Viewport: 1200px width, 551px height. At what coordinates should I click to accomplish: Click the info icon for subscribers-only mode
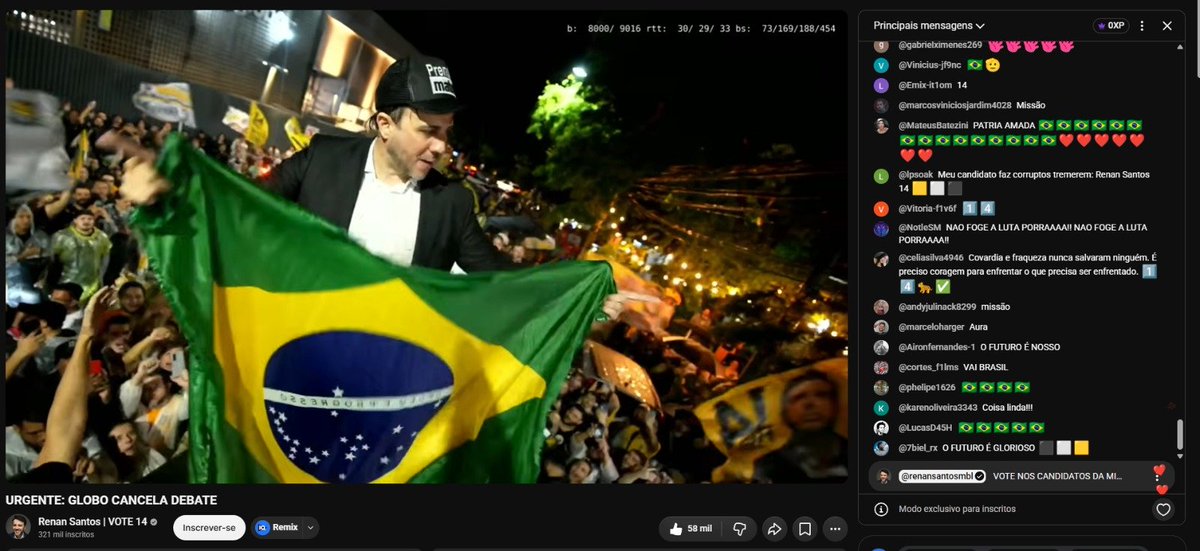click(881, 509)
